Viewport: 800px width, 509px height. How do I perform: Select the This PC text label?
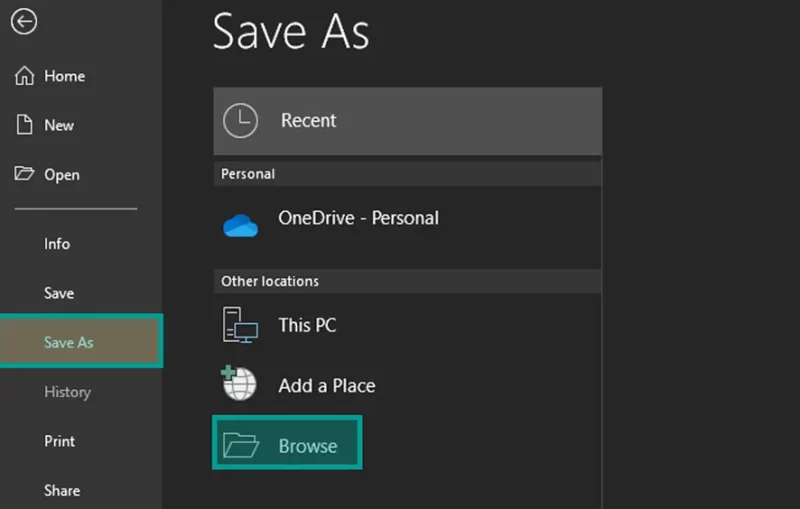(x=307, y=325)
